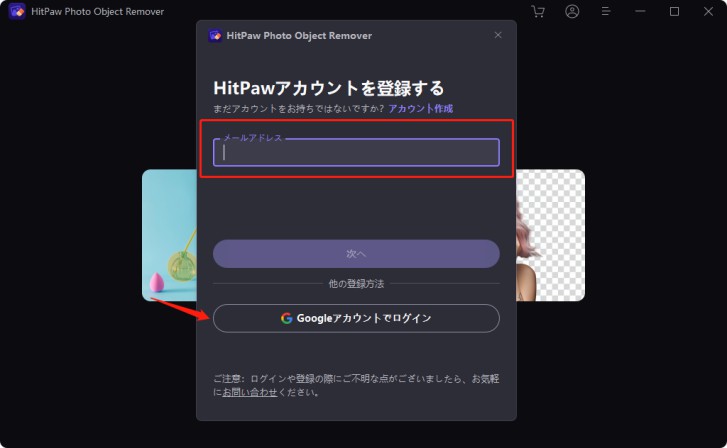Close the HitPaw main window
The width and height of the screenshot is (727, 448).
[708, 11]
